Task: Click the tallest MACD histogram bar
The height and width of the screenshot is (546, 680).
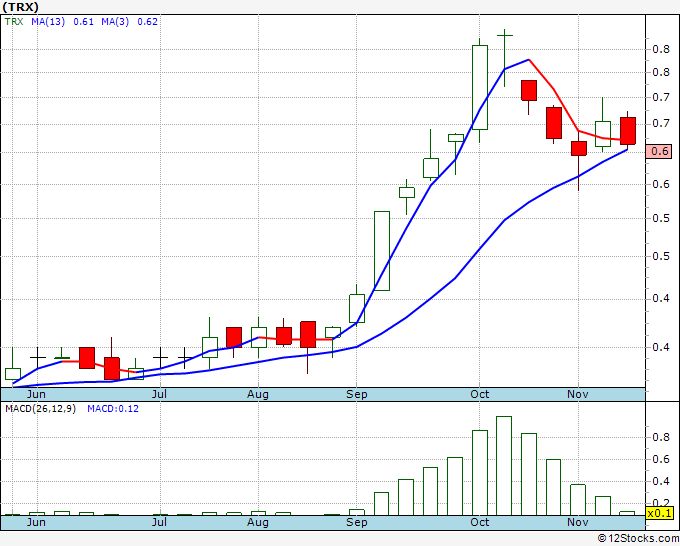Action: coord(504,466)
